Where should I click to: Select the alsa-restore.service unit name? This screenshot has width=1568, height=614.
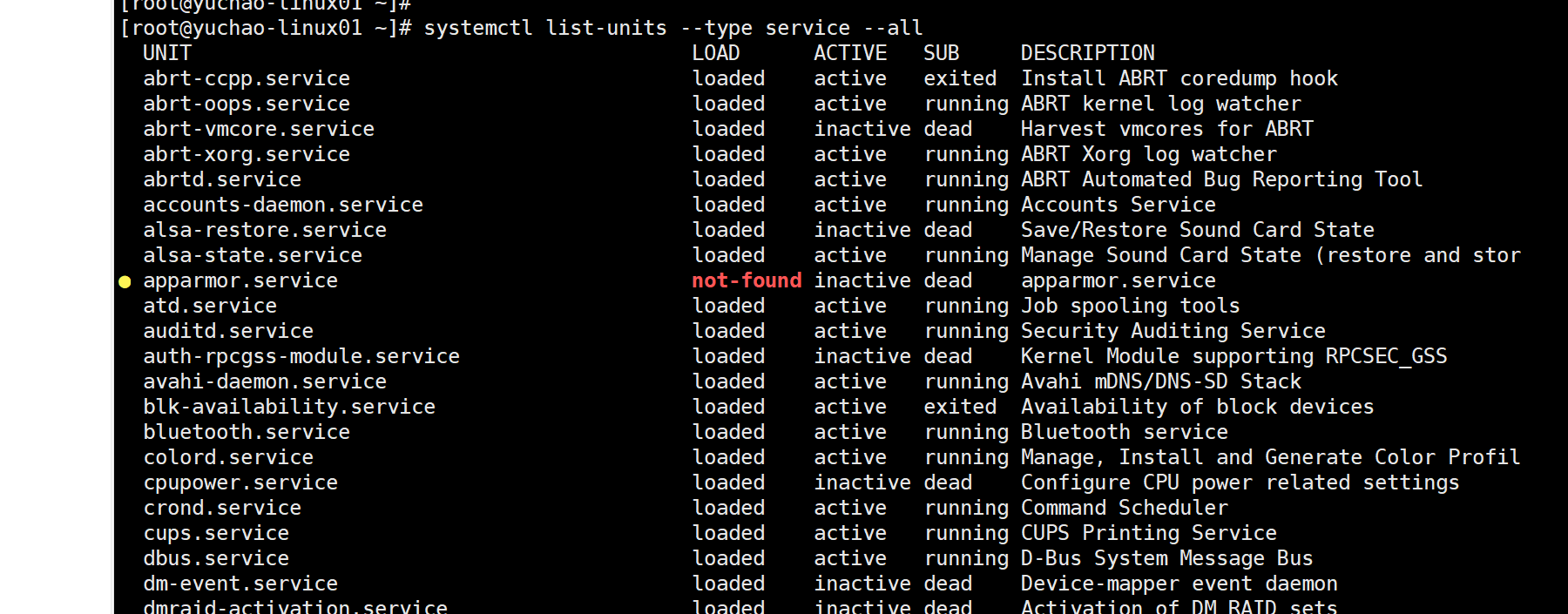(x=265, y=230)
